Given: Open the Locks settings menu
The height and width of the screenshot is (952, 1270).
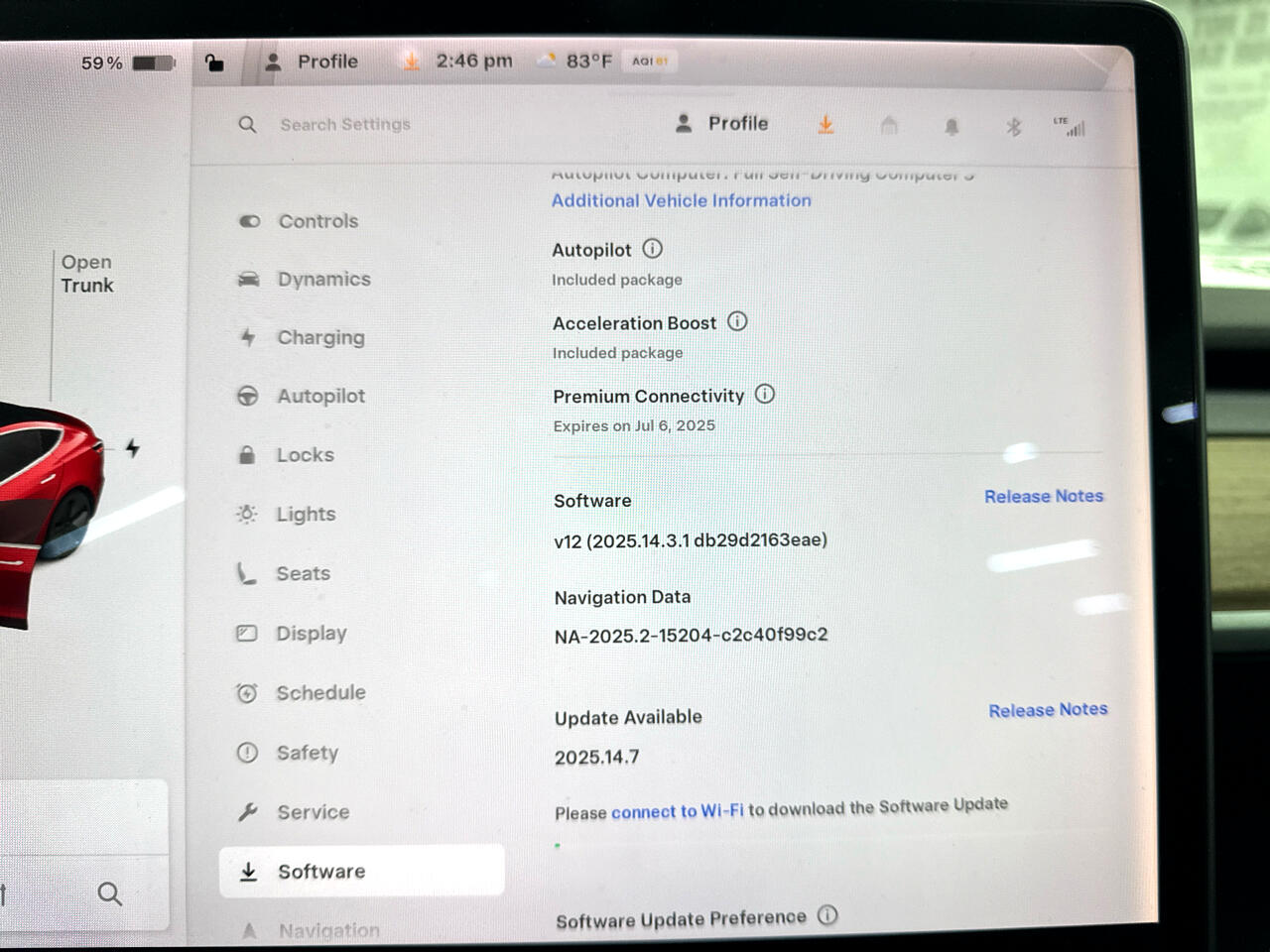Looking at the screenshot, I should point(305,455).
